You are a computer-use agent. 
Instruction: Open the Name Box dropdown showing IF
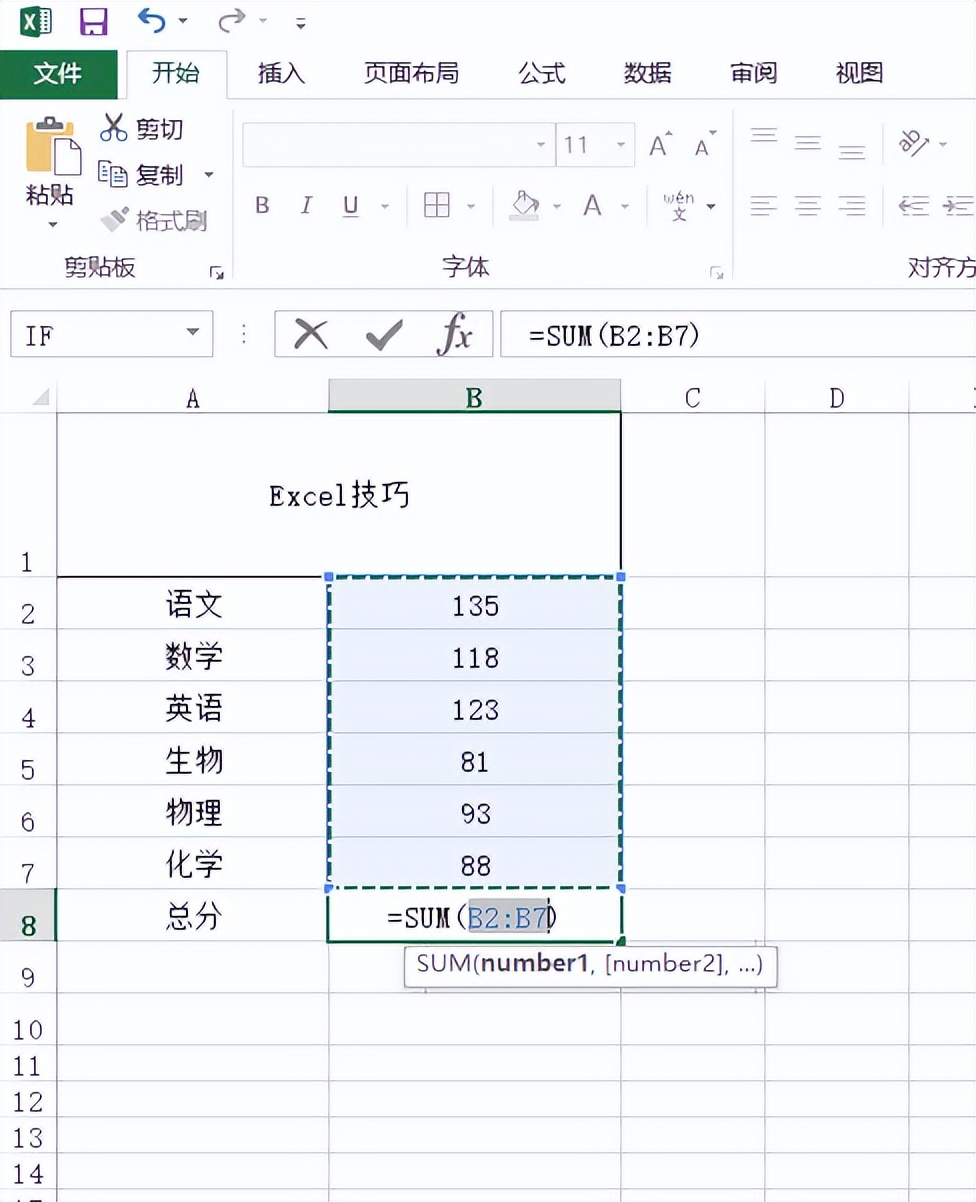coord(193,334)
